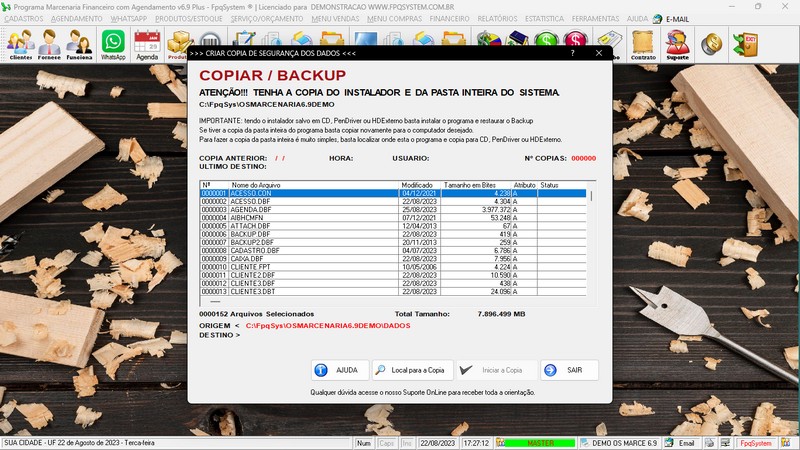Screen dimensions: 800x450
Task: Click the rightmost users icon in status bar
Action: 786,443
